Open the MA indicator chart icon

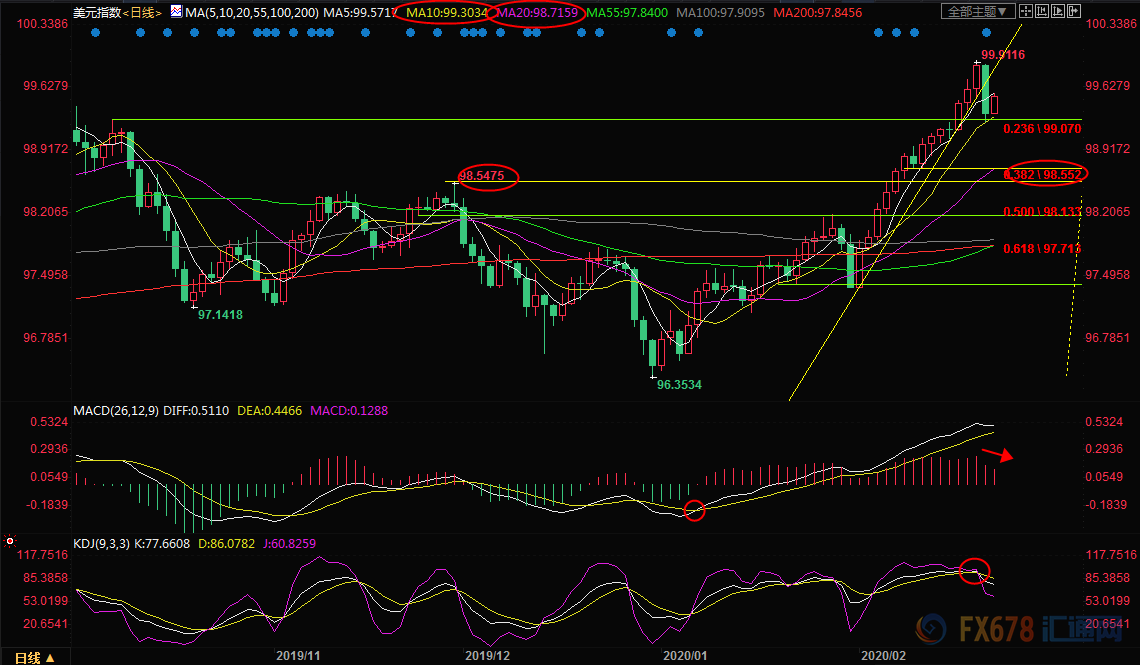pyautogui.click(x=177, y=12)
